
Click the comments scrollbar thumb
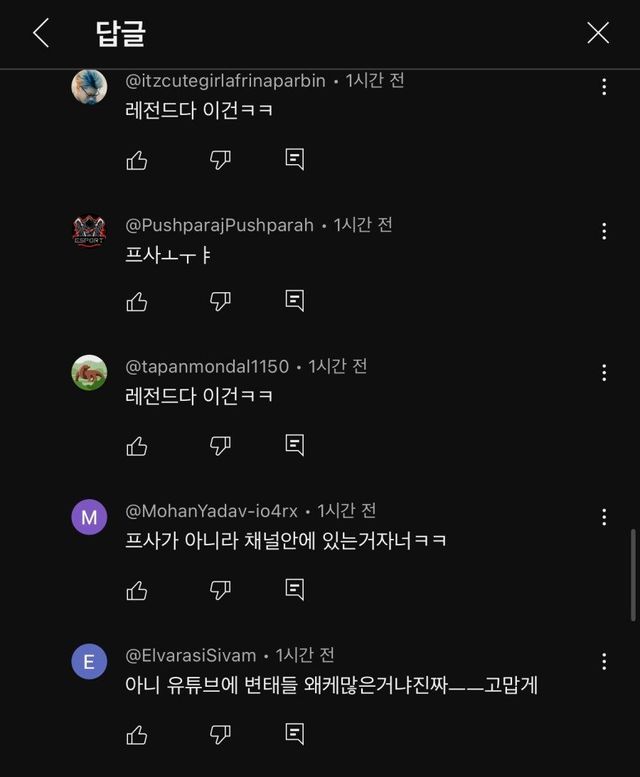[632, 575]
